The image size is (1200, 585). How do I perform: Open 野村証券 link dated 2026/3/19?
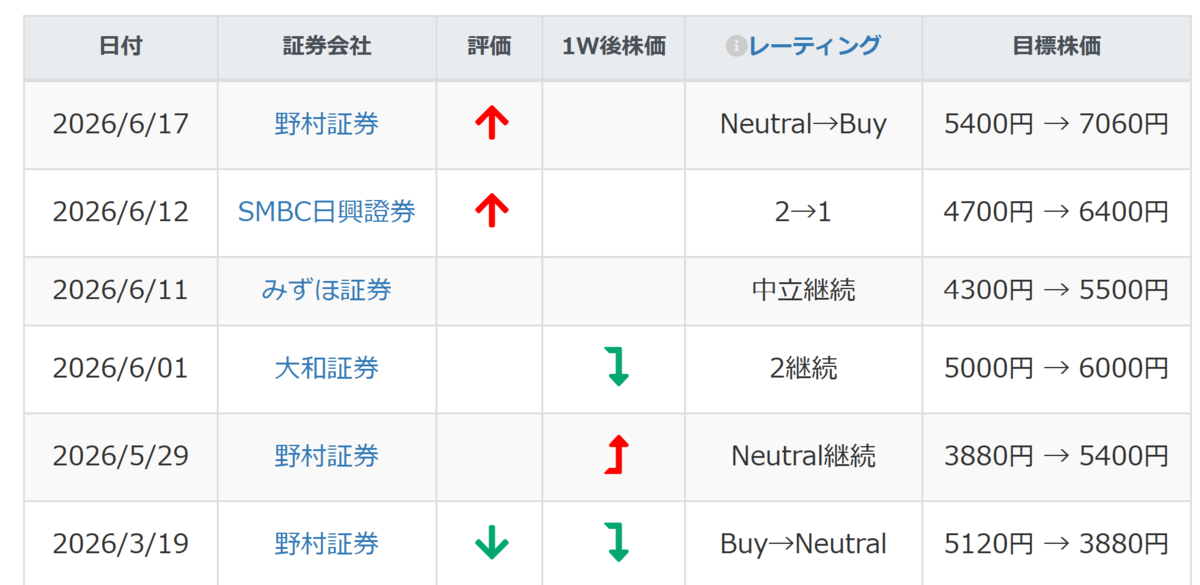click(x=327, y=544)
